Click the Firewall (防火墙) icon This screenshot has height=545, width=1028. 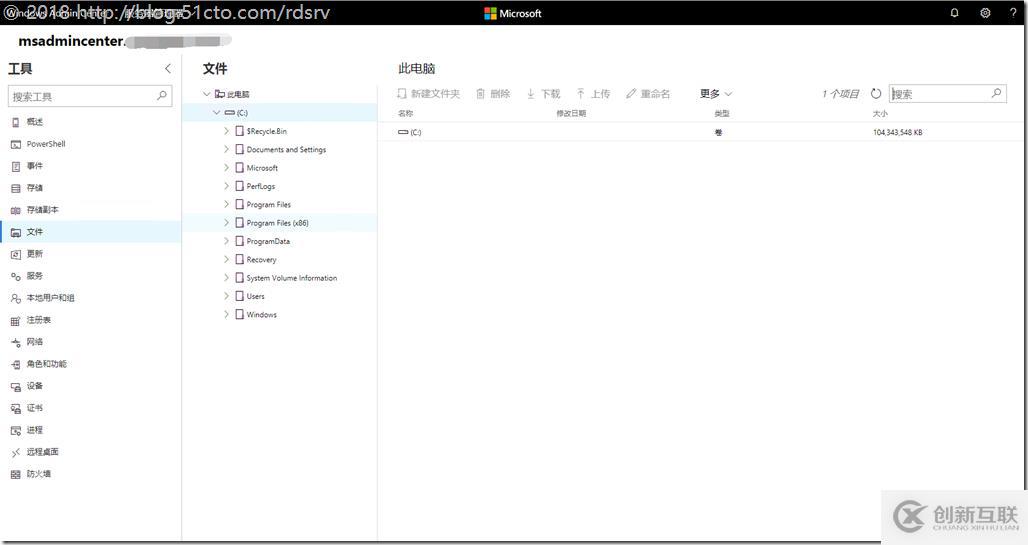coord(16,474)
